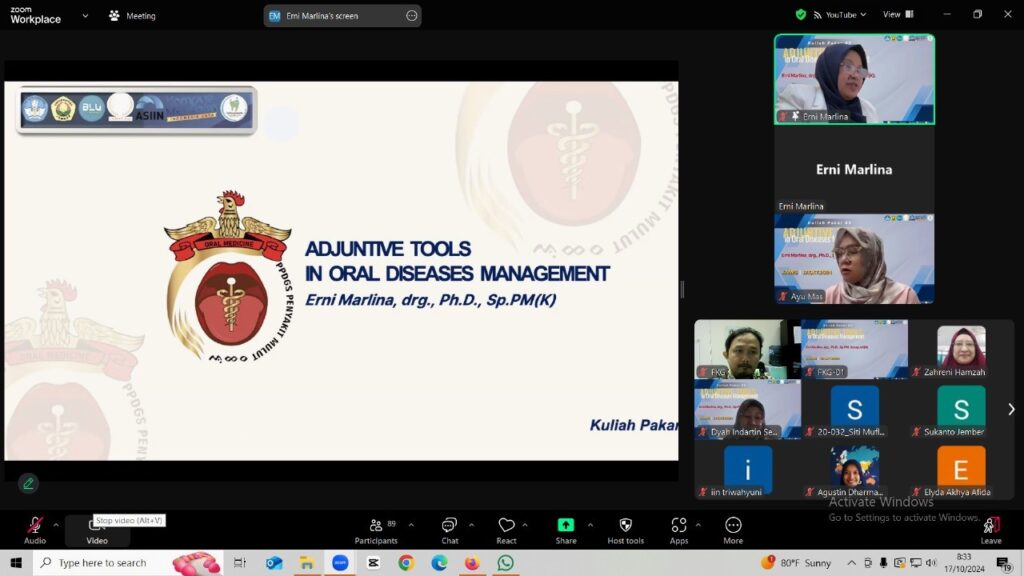Image resolution: width=1024 pixels, height=576 pixels.
Task: Open the weather widget showing 80°F Sunny
Action: tap(796, 563)
